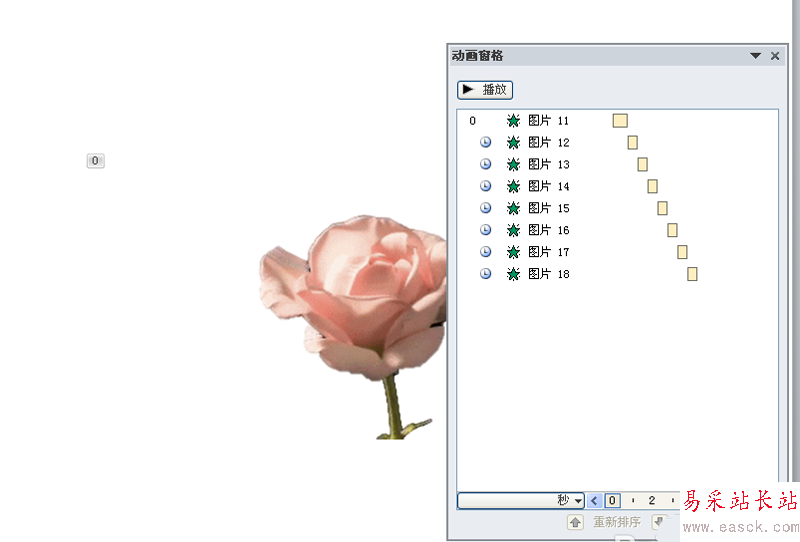Viewport: 800px width, 542px height.
Task: Click the 0 mark on the time ruler
Action: pos(612,501)
